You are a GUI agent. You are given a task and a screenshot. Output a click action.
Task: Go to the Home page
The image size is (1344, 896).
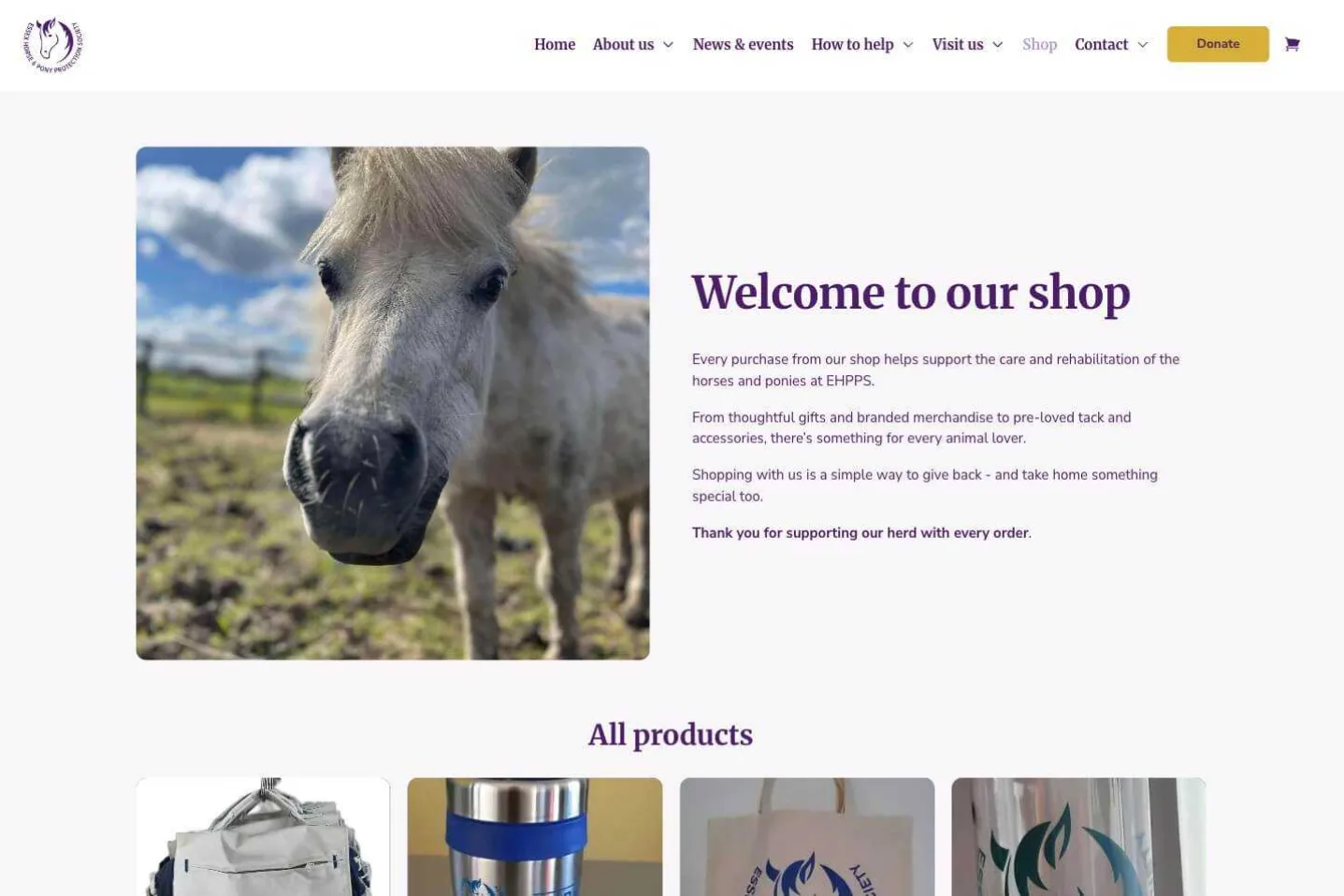coord(555,44)
